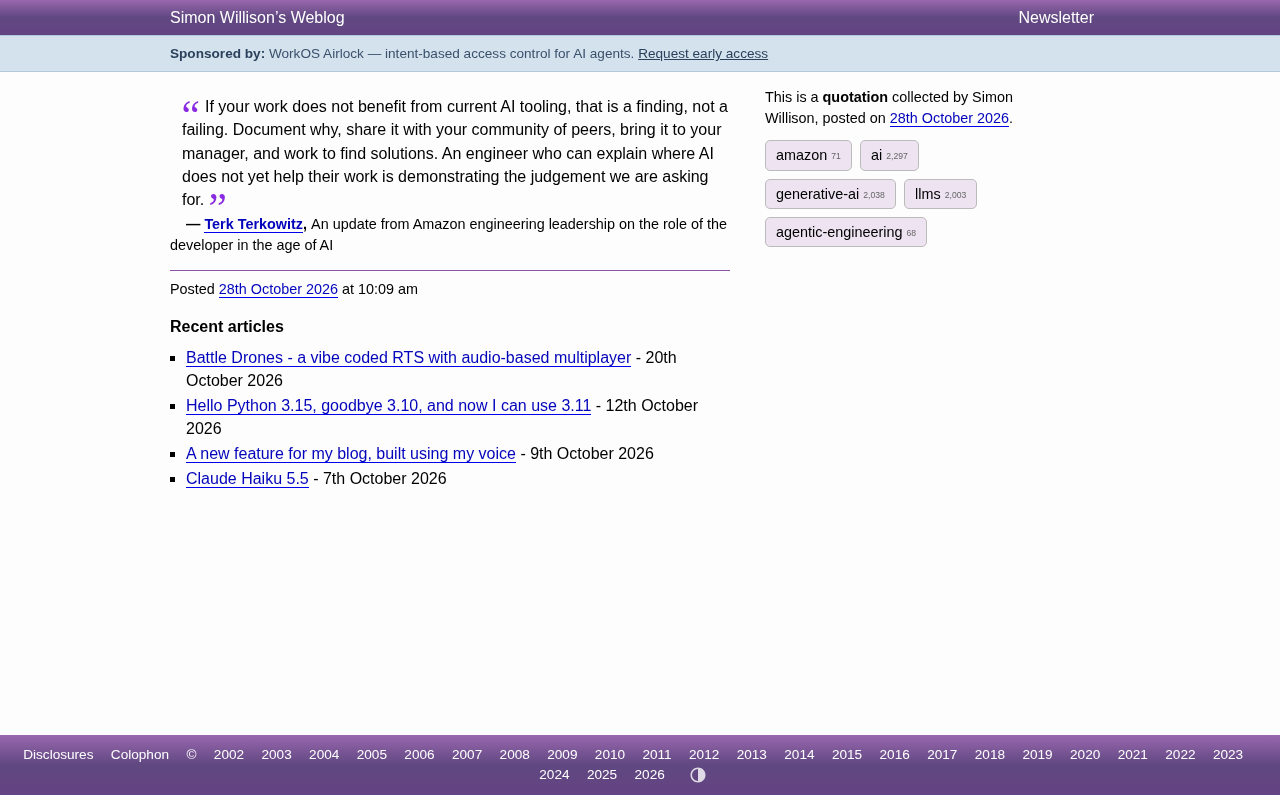Image resolution: width=1280 pixels, height=800 pixels.
Task: Go to the 2025 archive
Action: 602,775
